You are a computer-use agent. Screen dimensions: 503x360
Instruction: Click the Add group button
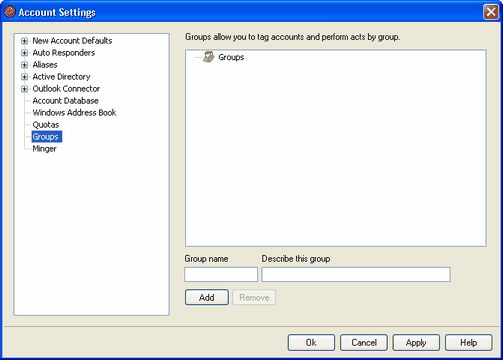pyautogui.click(x=207, y=297)
